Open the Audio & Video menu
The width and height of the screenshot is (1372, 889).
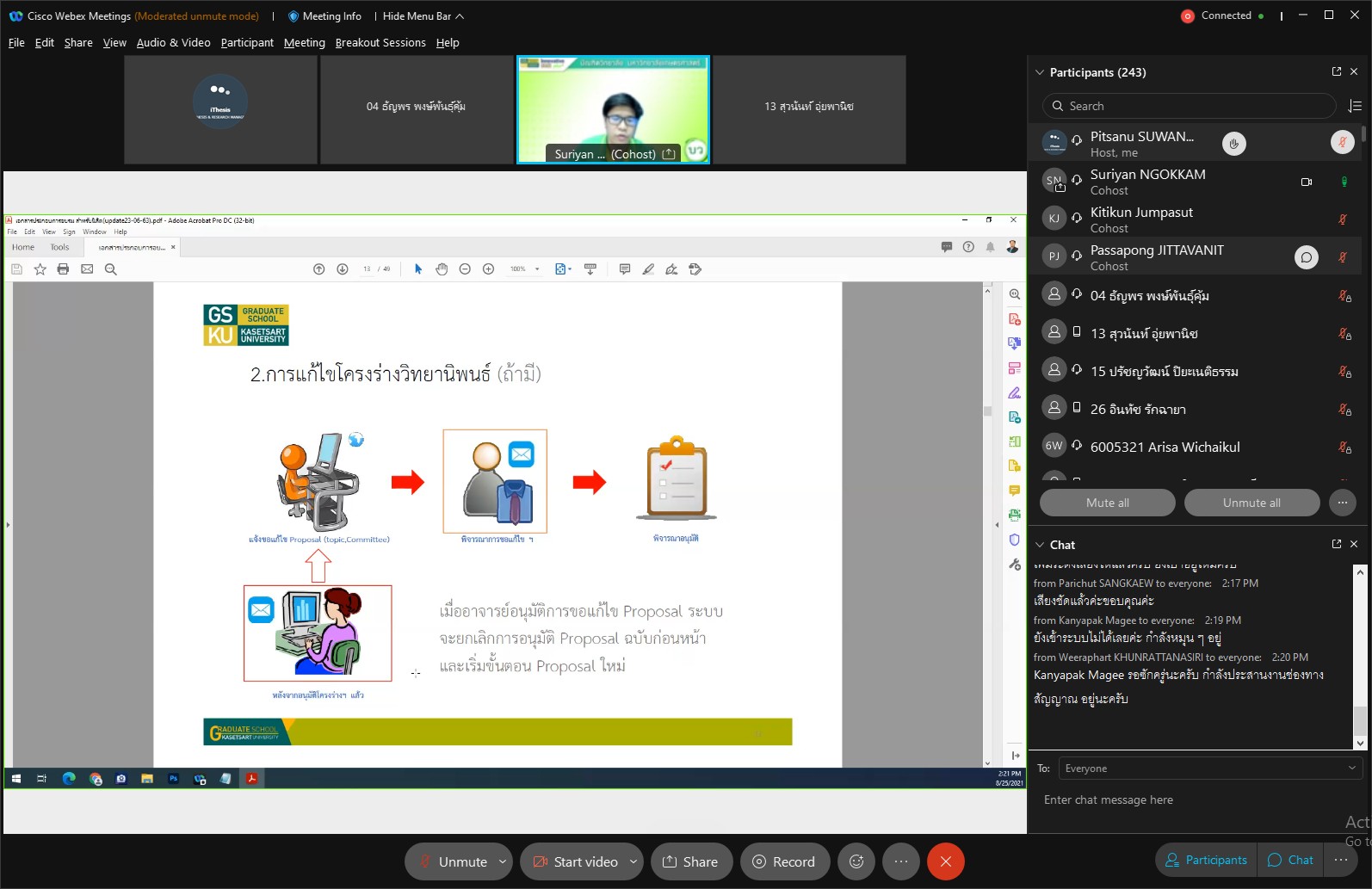click(x=173, y=42)
